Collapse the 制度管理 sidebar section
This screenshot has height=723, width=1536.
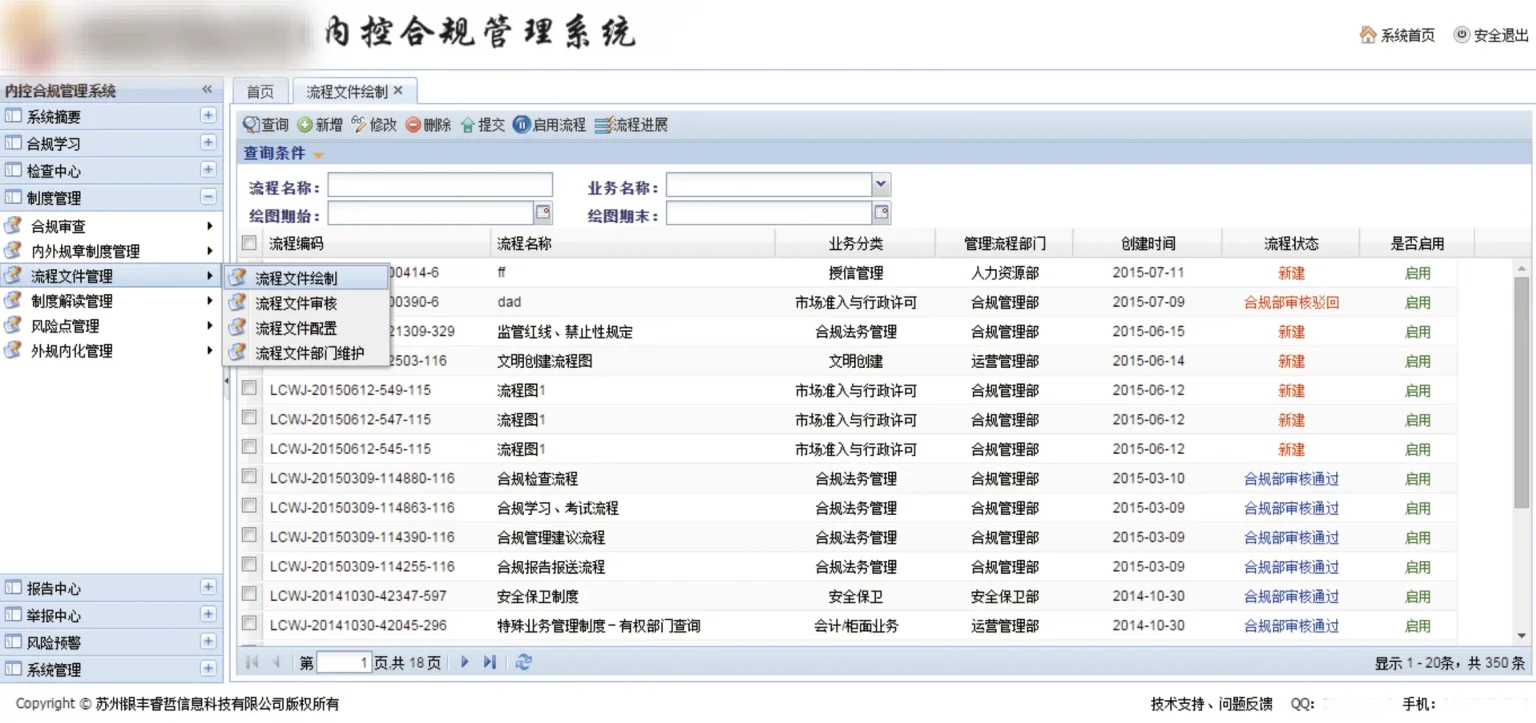coord(208,197)
